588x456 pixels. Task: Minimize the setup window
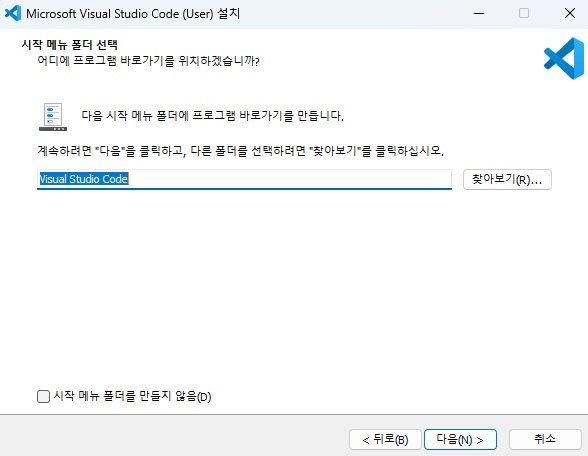click(x=479, y=14)
